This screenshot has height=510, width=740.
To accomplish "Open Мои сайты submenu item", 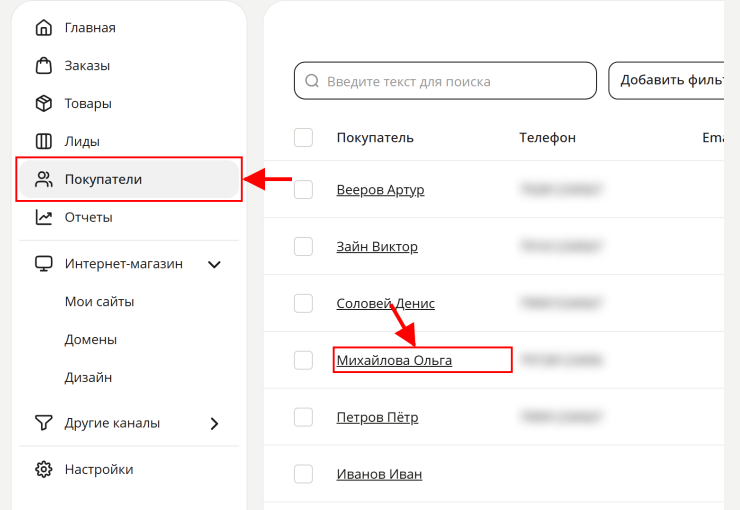I will click(100, 301).
